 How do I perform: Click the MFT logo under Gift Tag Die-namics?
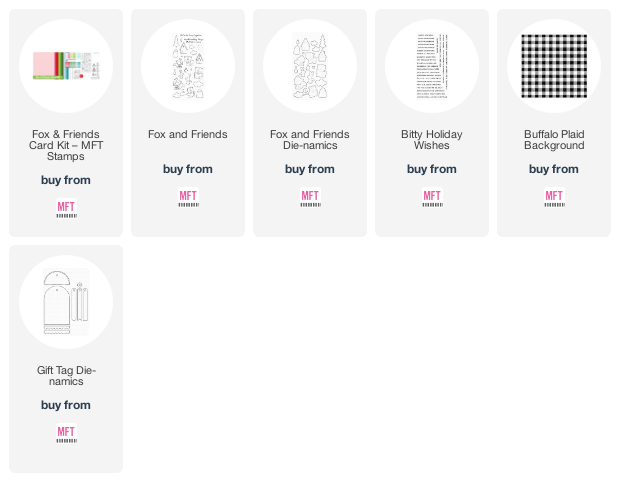[66, 433]
